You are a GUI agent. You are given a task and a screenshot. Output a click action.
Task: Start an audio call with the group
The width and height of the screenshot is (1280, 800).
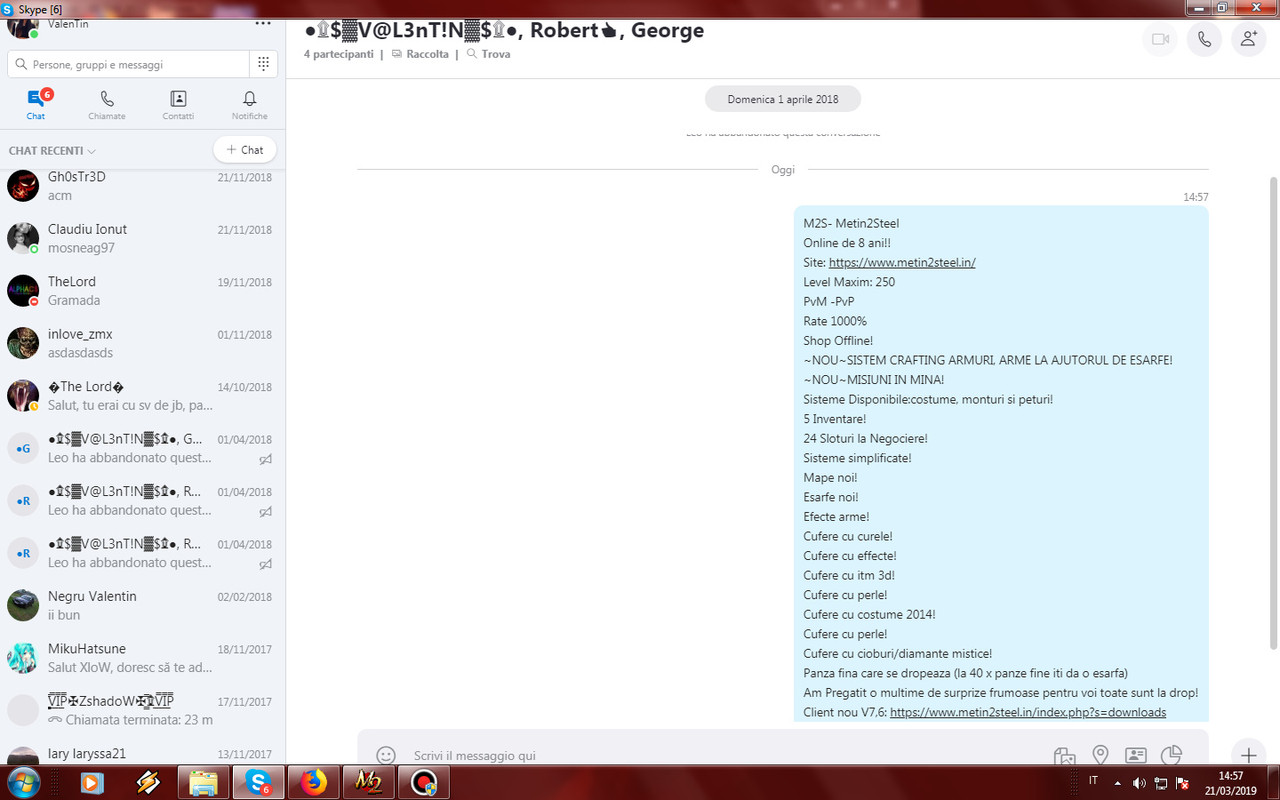coord(1204,39)
